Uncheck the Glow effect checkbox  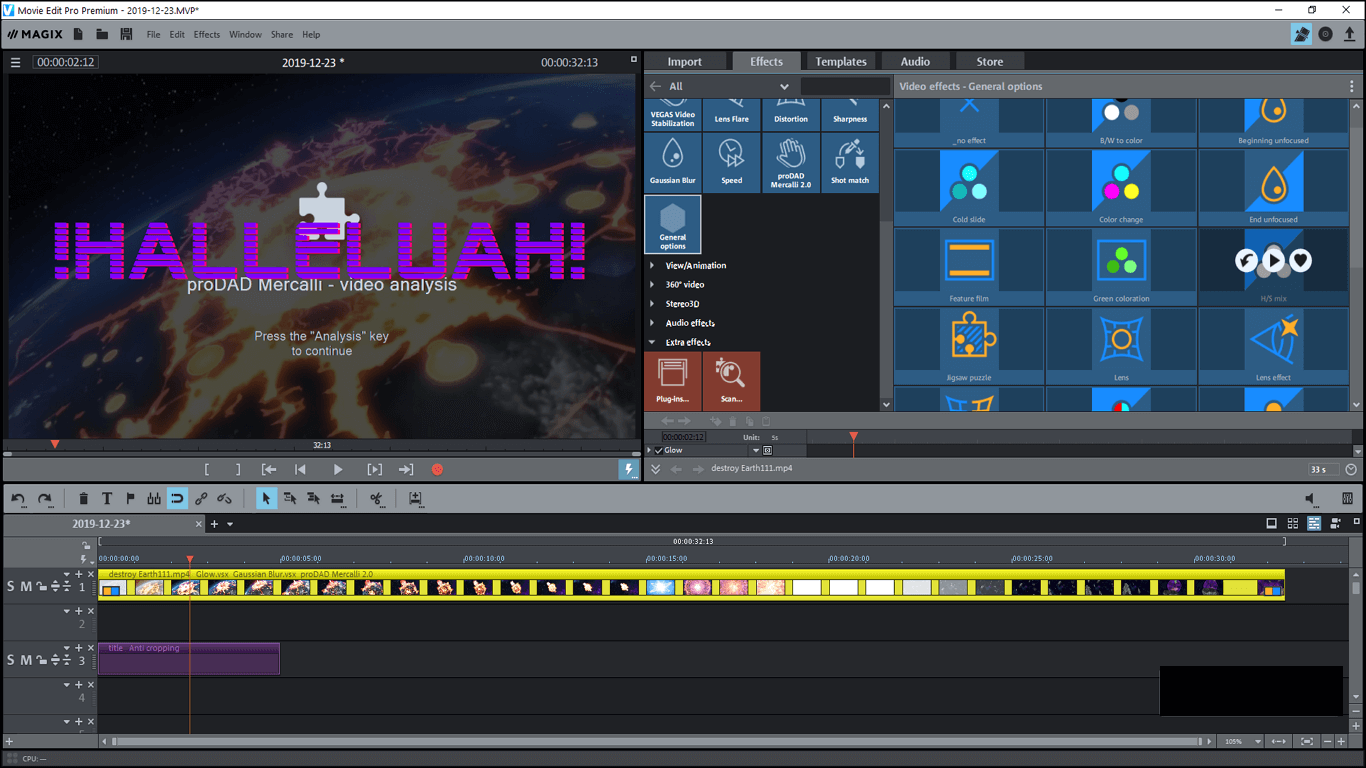[x=659, y=451]
